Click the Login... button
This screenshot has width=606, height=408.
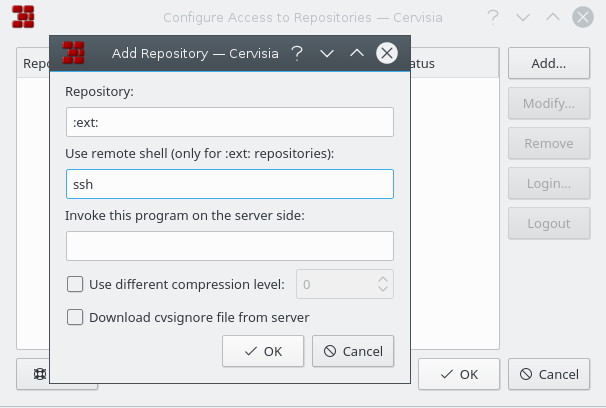click(549, 183)
